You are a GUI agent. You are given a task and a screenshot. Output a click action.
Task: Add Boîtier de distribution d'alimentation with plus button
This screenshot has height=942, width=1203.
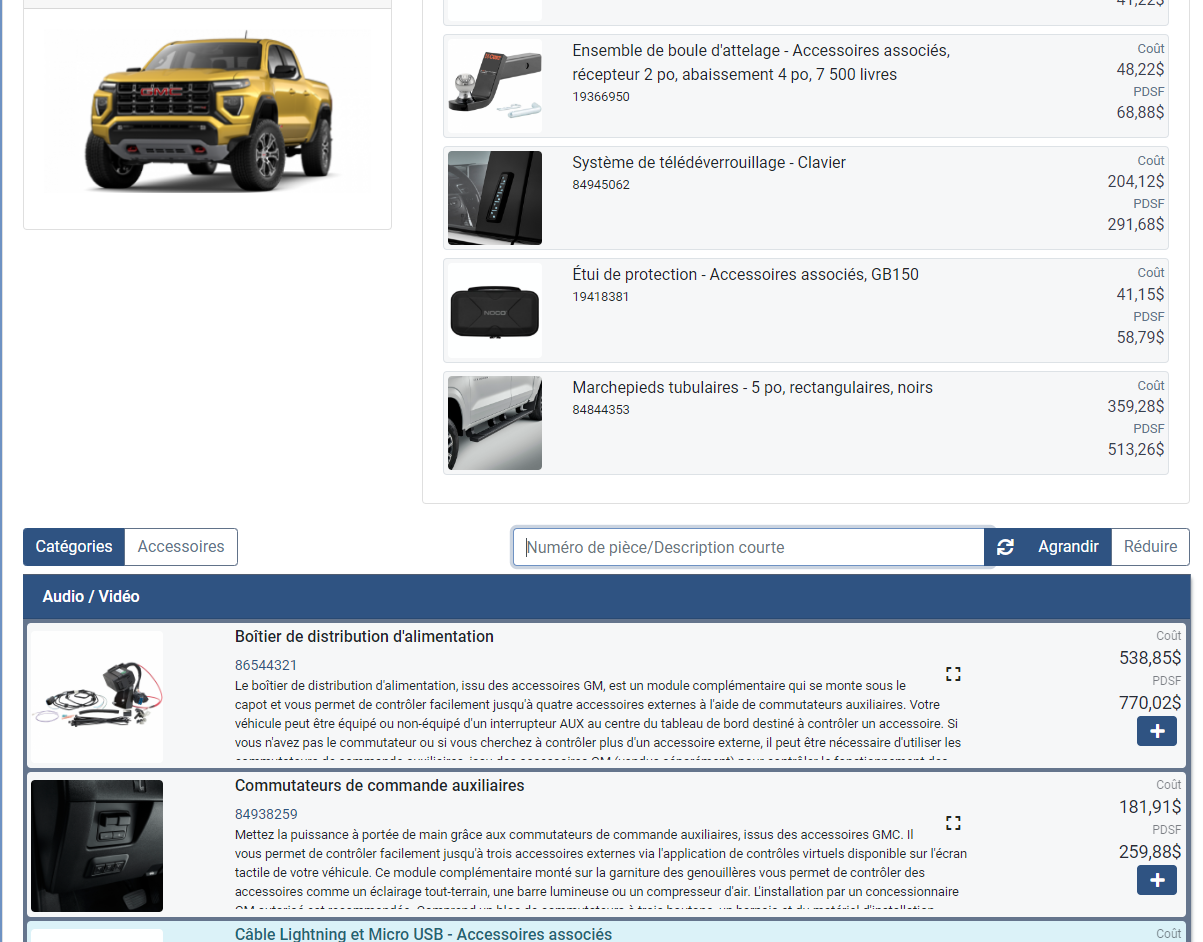coord(1157,731)
